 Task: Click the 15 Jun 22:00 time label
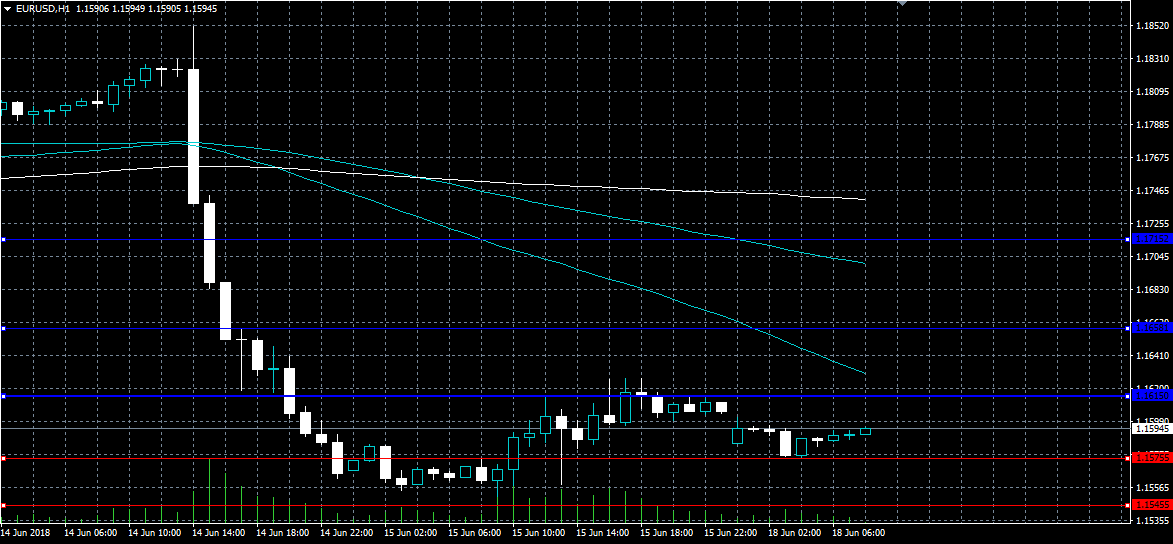point(731,533)
